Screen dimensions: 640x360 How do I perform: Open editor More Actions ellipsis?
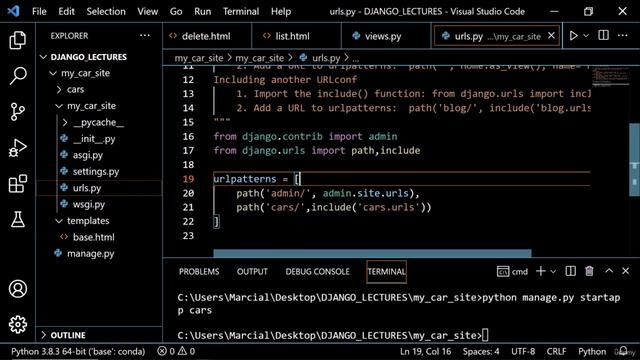(x=622, y=36)
